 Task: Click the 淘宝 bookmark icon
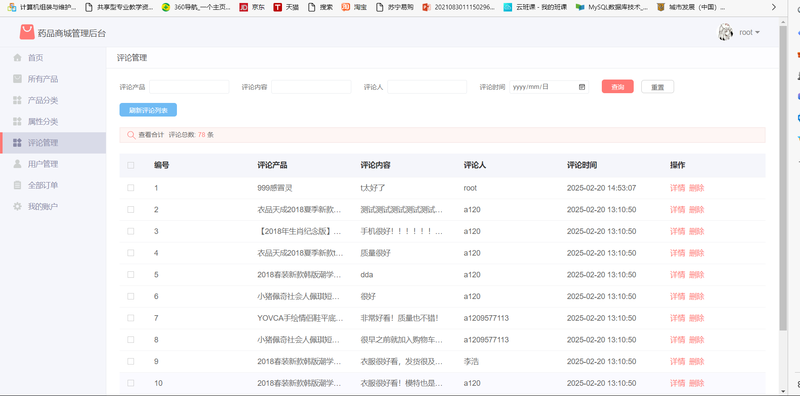[x=345, y=7]
